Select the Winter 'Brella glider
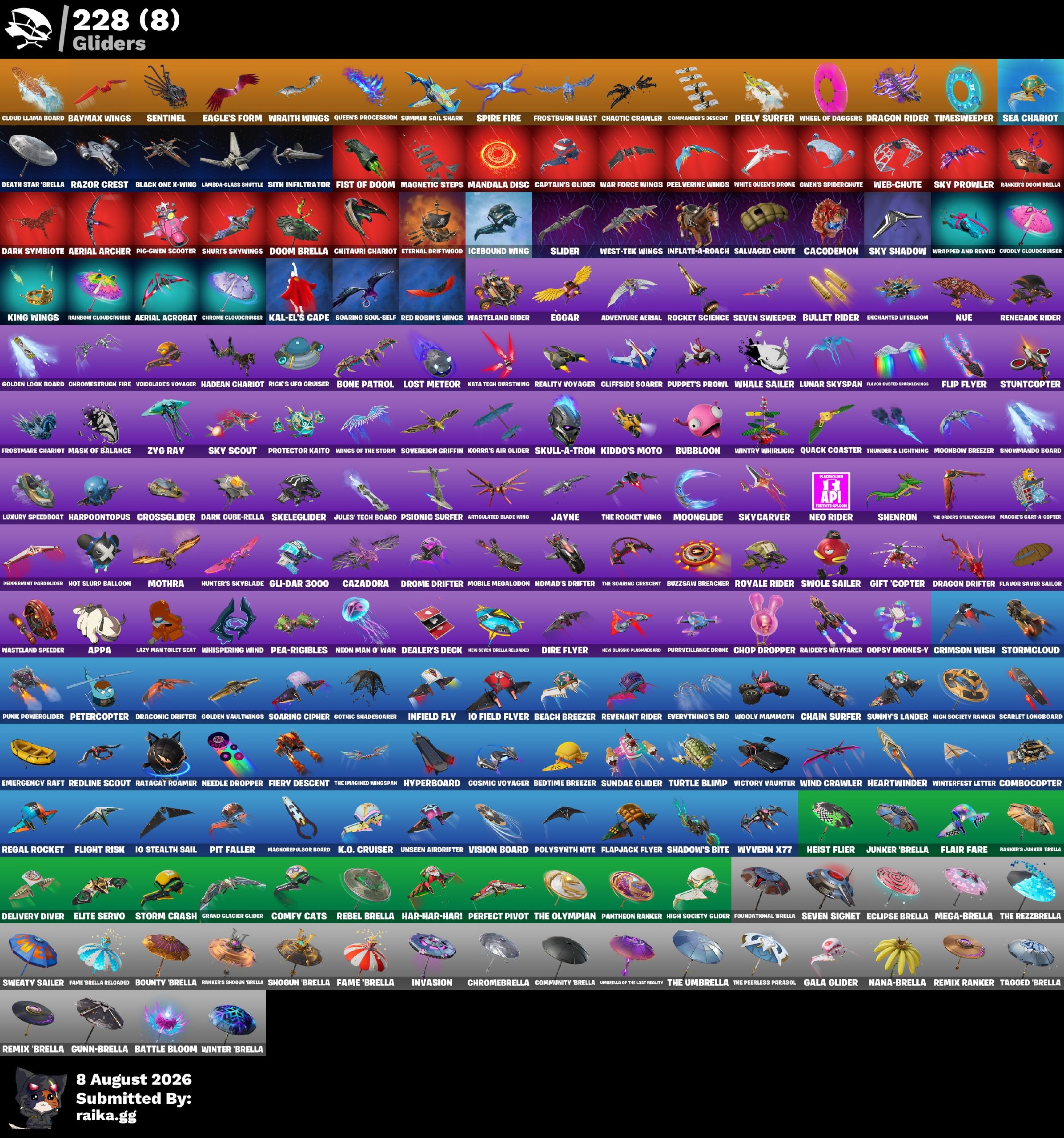This screenshot has height=1138, width=1064. [x=233, y=1022]
